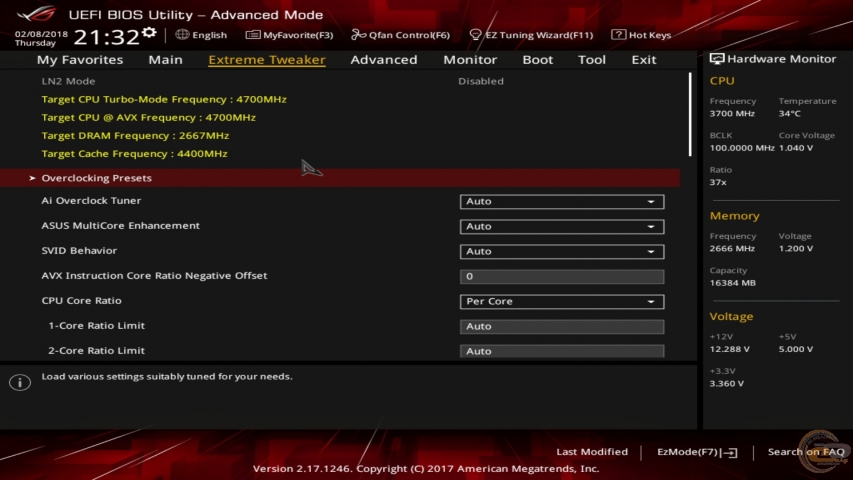Launch EZ Tuning Wizard bulb icon
The image size is (853, 480).
point(475,35)
